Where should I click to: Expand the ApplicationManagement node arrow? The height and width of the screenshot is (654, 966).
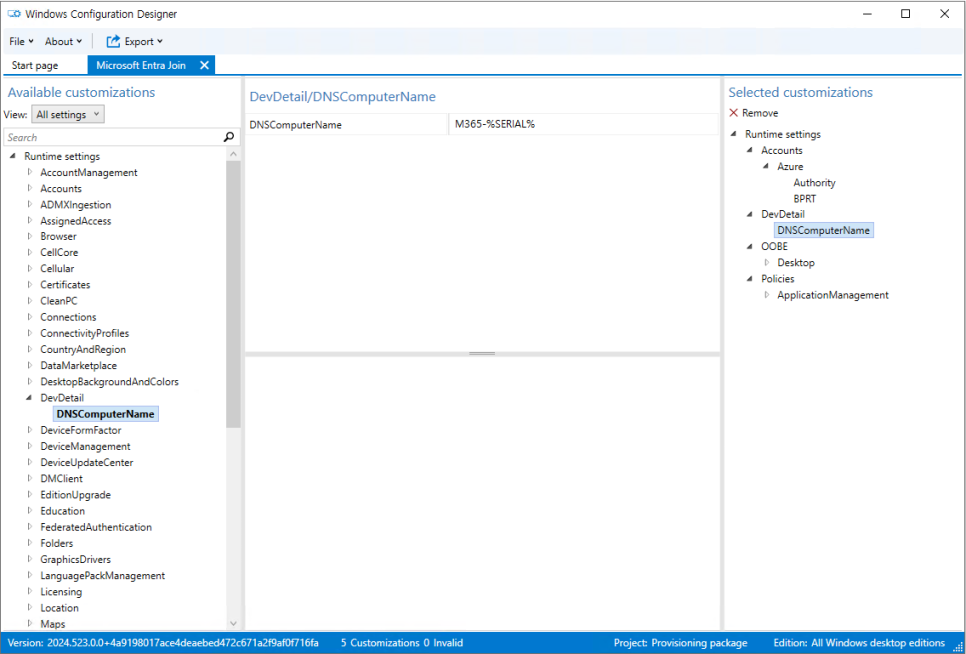click(x=767, y=295)
